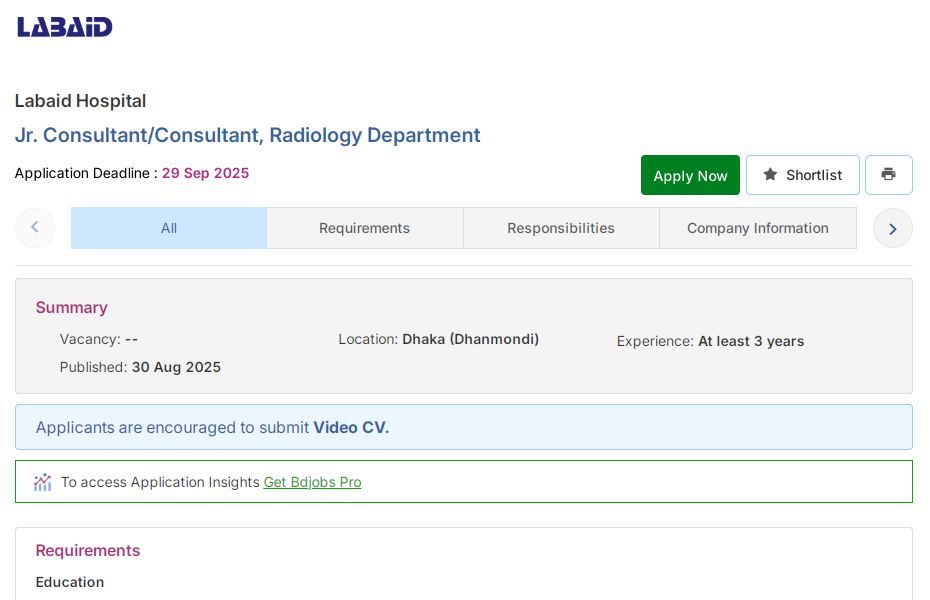Click the Jr. Consultant/Consultant job title
Image resolution: width=930 pixels, height=600 pixels.
click(x=247, y=135)
